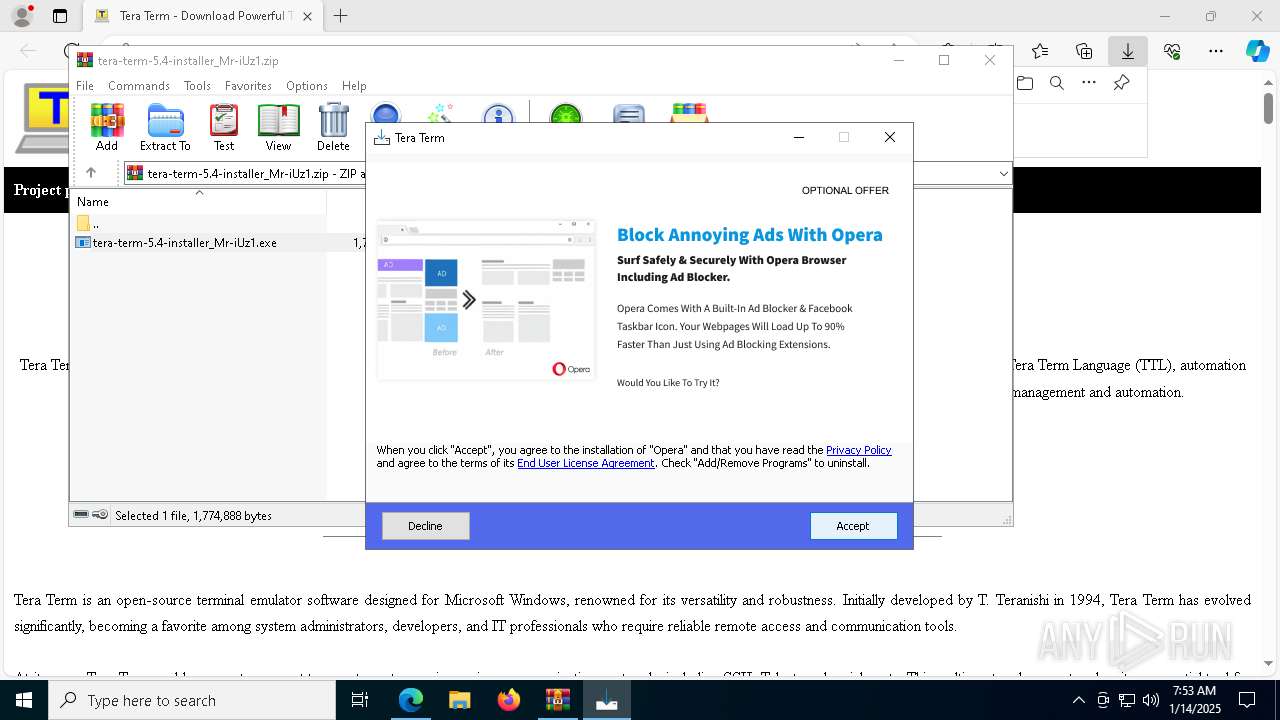Click the Delete icon in WinRAR
Image resolution: width=1280 pixels, height=720 pixels.
point(333,127)
